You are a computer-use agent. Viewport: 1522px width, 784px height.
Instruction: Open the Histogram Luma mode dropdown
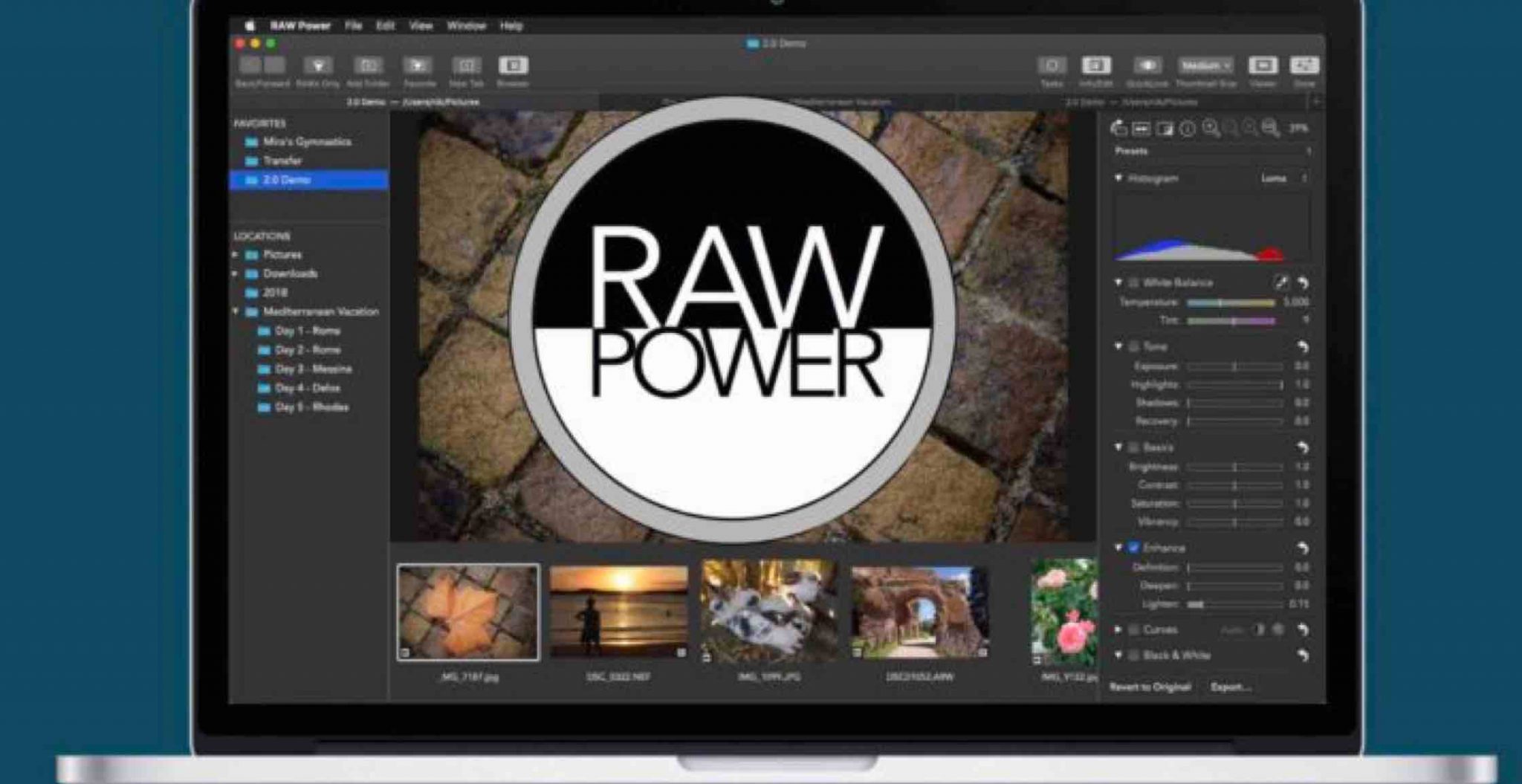pos(1283,178)
